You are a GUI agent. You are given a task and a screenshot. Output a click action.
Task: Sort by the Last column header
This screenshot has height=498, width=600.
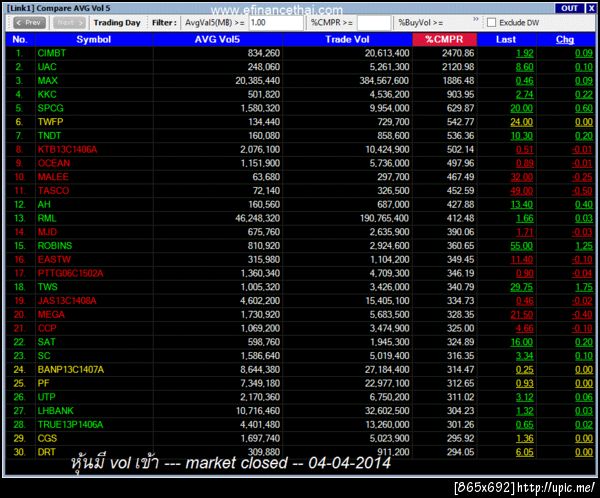[506, 40]
